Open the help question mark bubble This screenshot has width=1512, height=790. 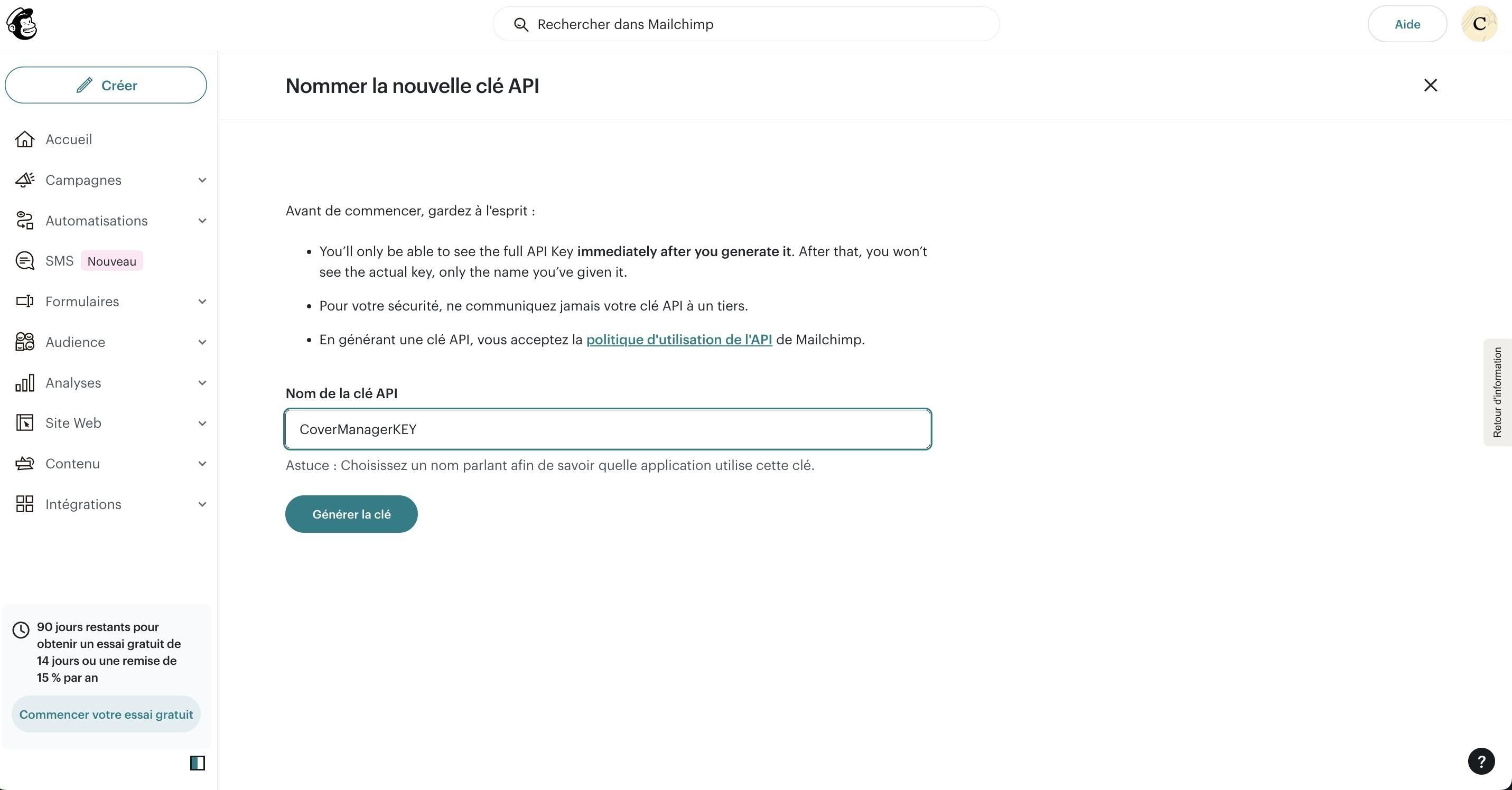(x=1481, y=761)
